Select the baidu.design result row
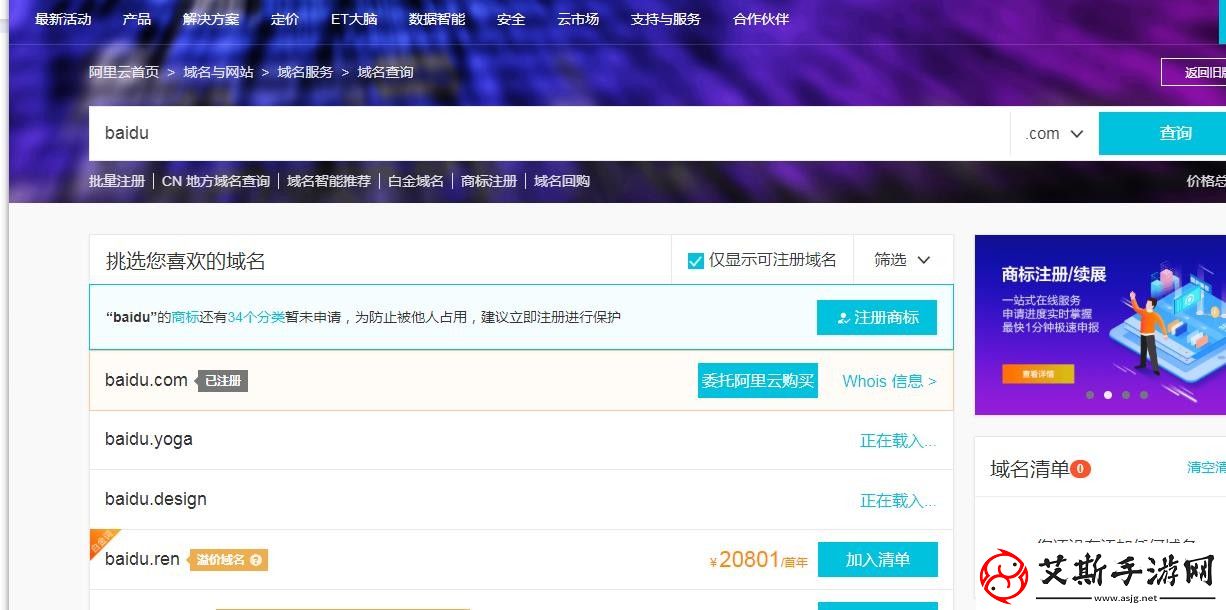Screen dimensions: 1226x610 point(521,500)
